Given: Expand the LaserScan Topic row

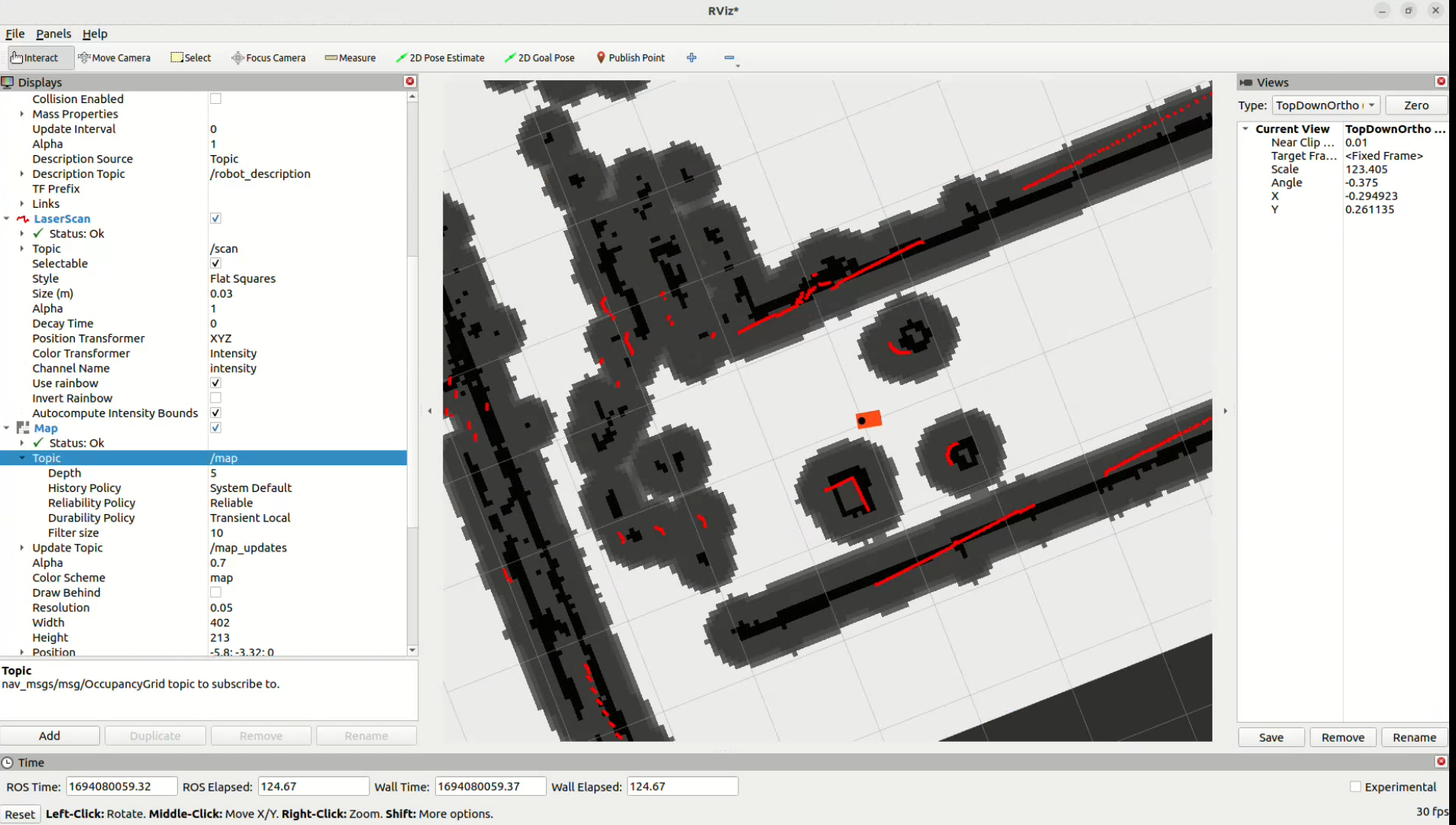Looking at the screenshot, I should (x=21, y=248).
